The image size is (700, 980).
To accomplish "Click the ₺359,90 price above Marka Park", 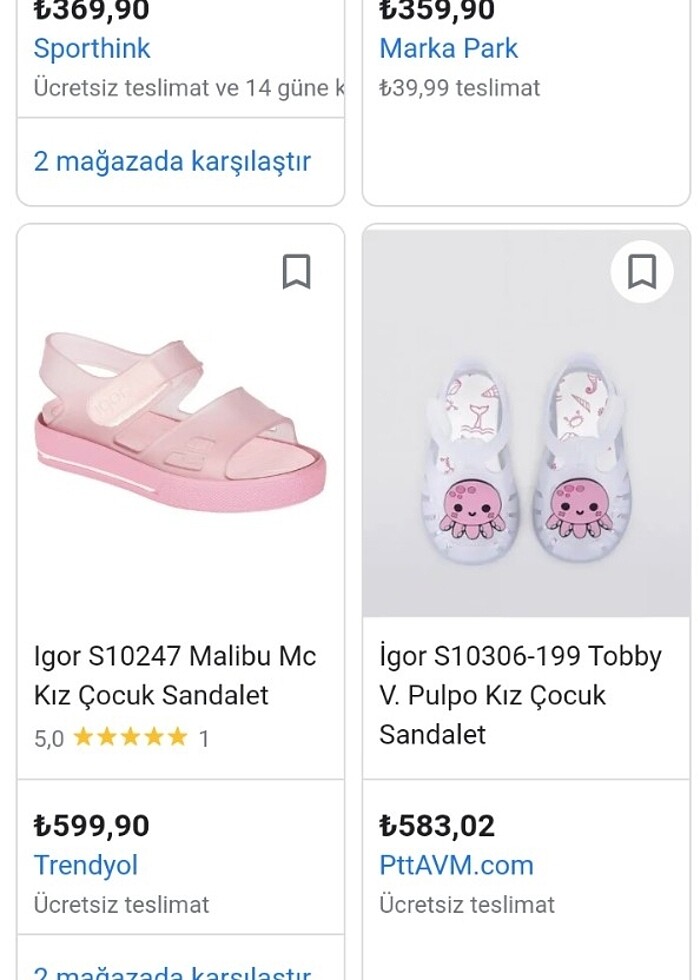I will click(437, 12).
